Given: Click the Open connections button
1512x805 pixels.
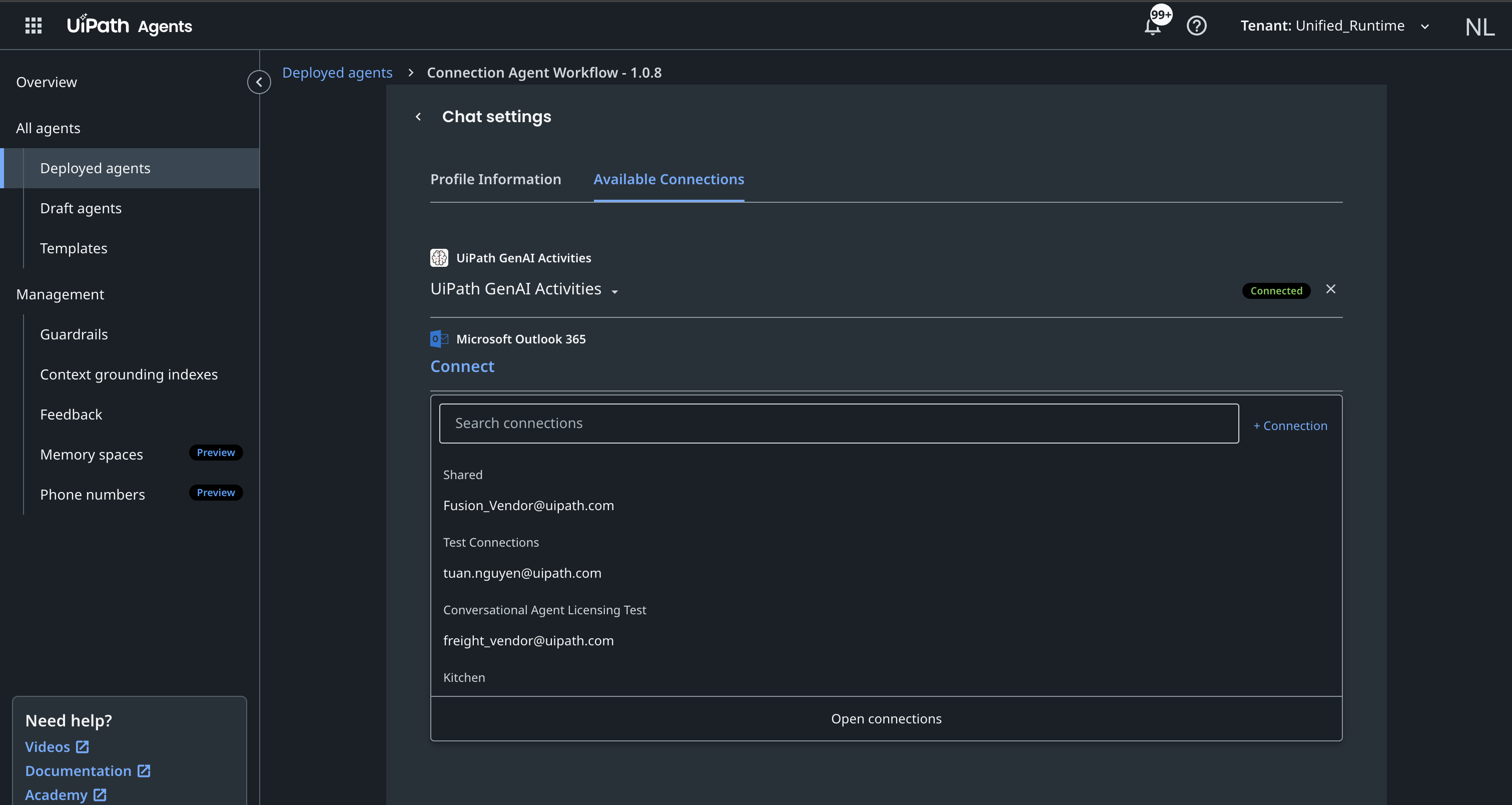Looking at the screenshot, I should coord(886,719).
